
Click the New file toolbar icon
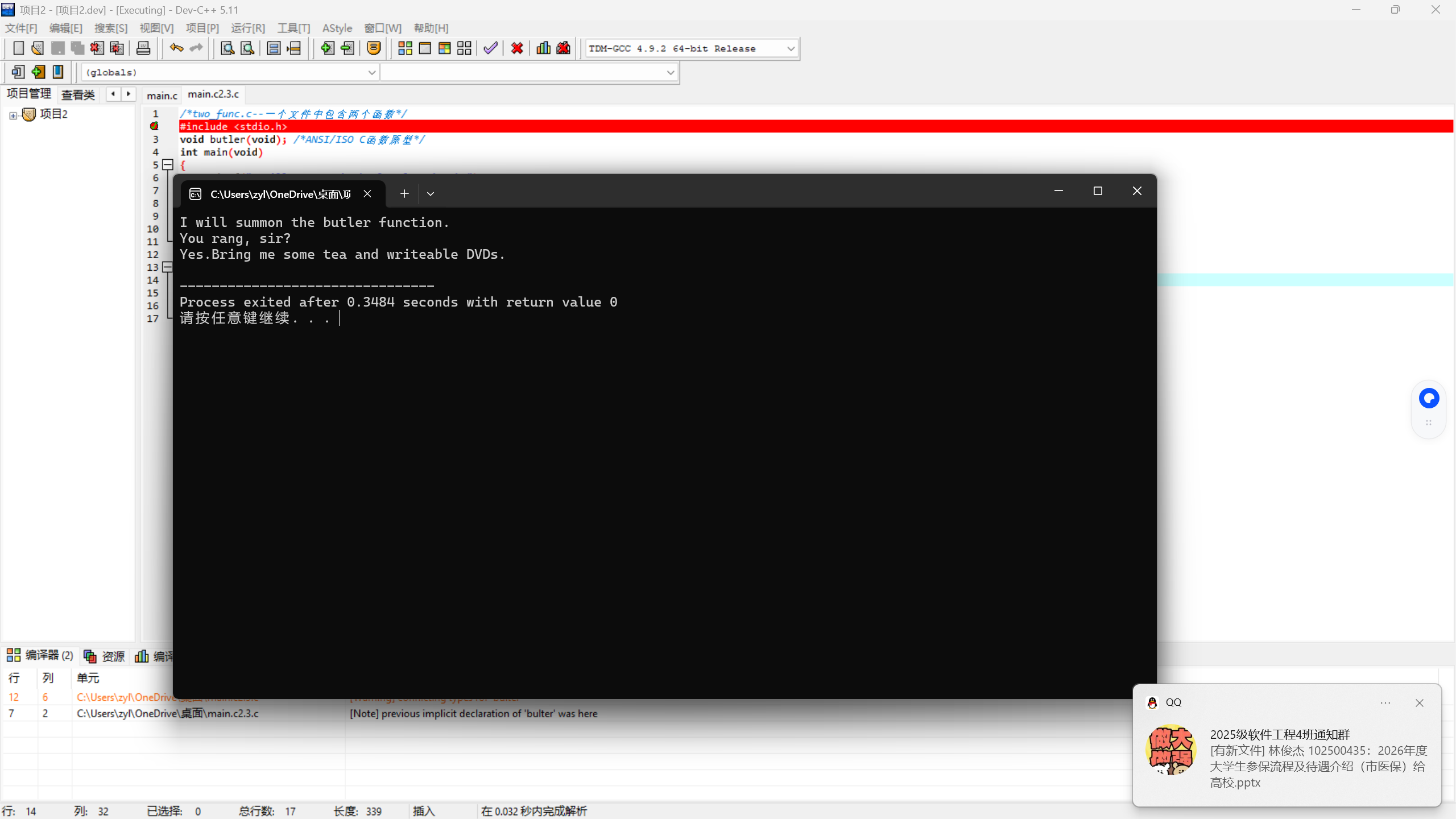click(x=18, y=48)
